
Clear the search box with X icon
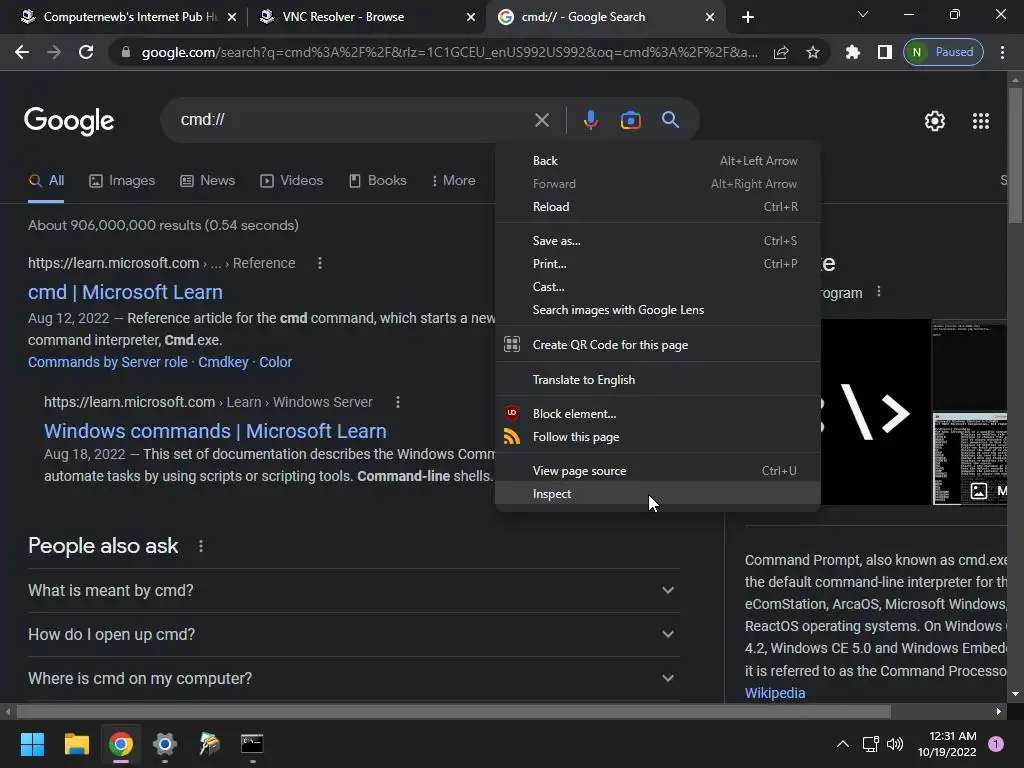[x=542, y=120]
